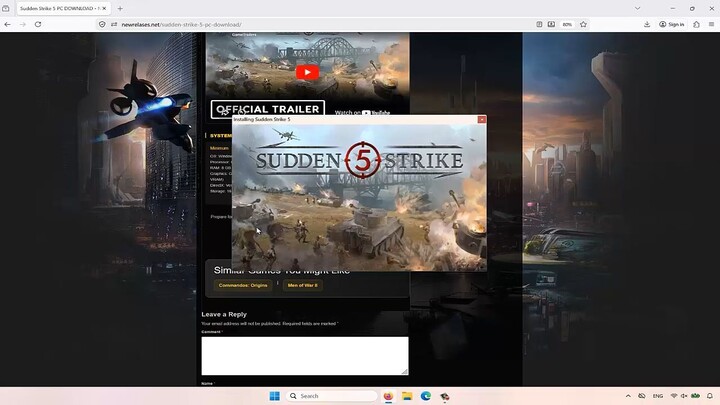Open the ENG language input switcher
Viewport: 720px width, 405px height.
point(658,396)
